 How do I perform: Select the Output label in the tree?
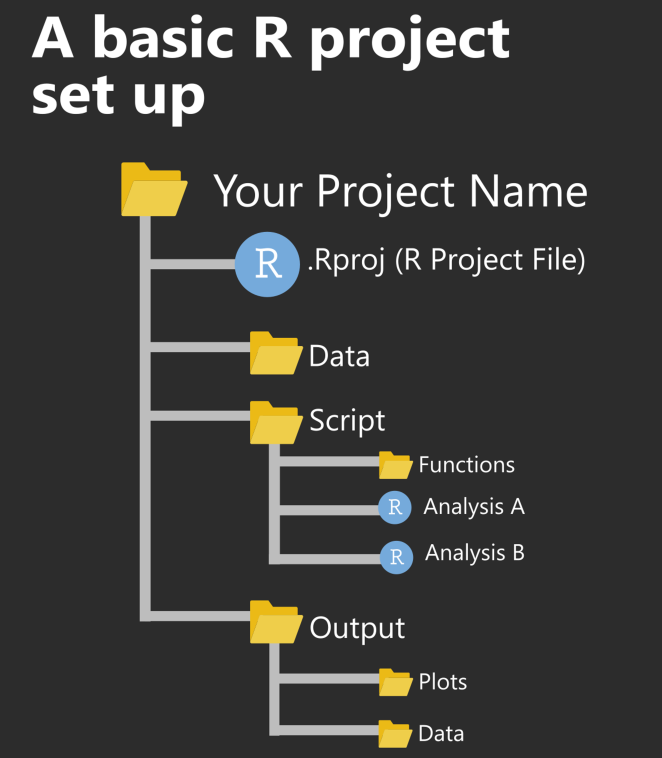(357, 628)
